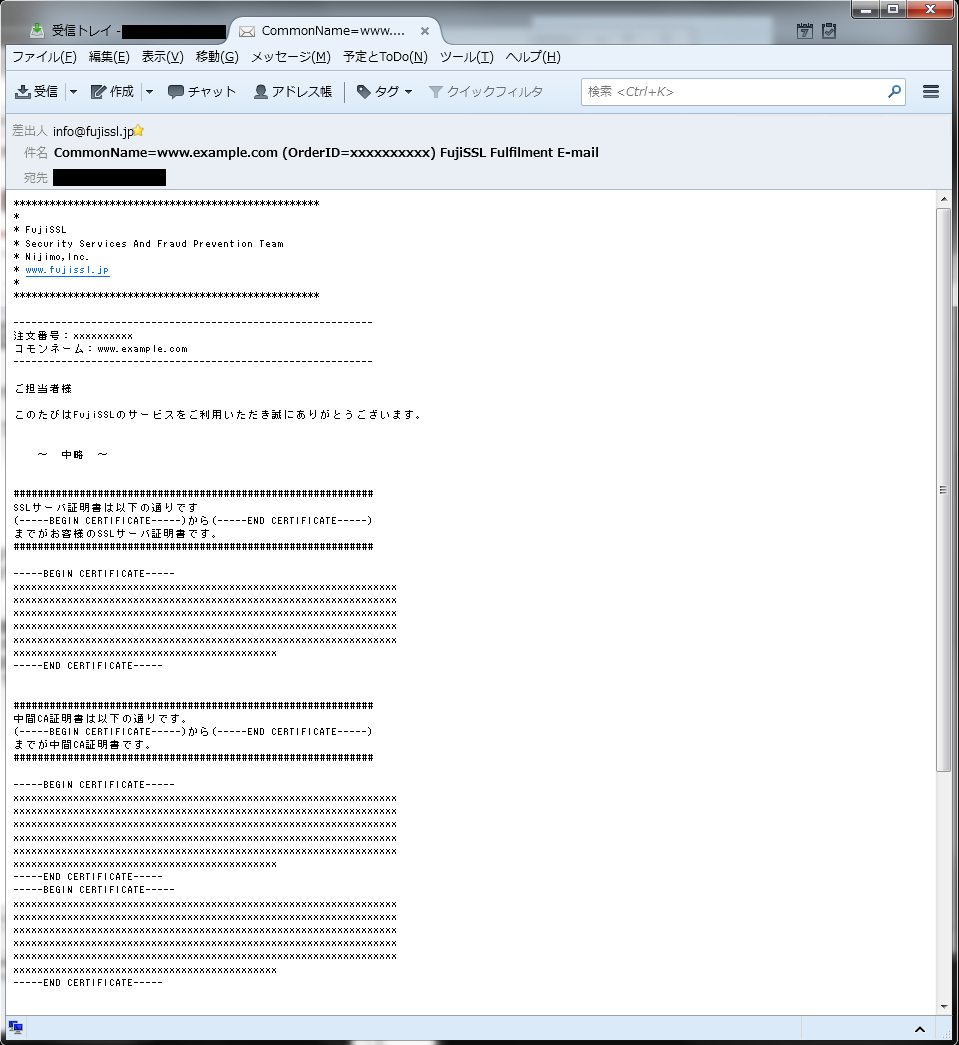Click the chevron-up arrow in status bar
959x1045 pixels.
point(920,1030)
